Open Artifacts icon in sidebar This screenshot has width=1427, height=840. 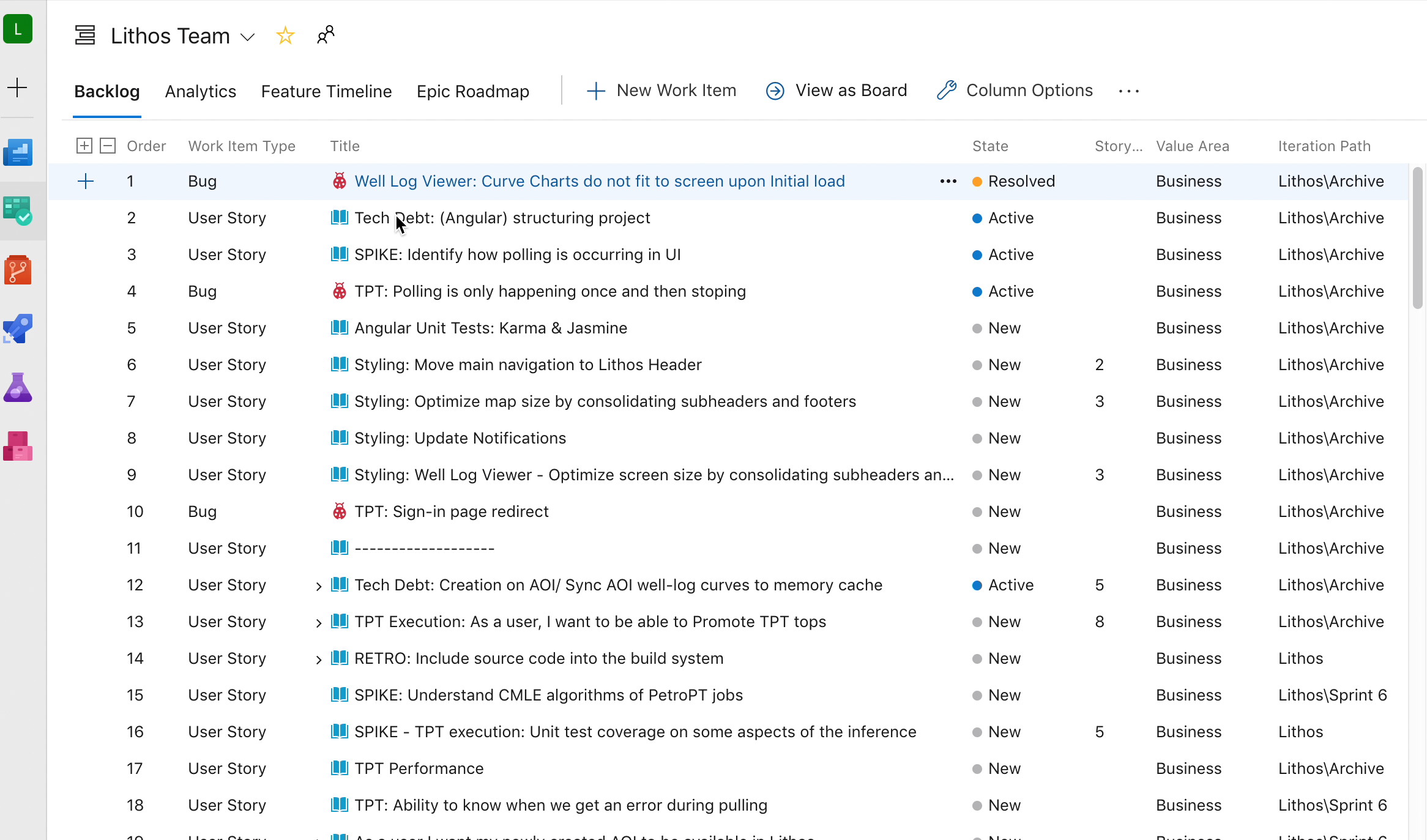pyautogui.click(x=18, y=446)
